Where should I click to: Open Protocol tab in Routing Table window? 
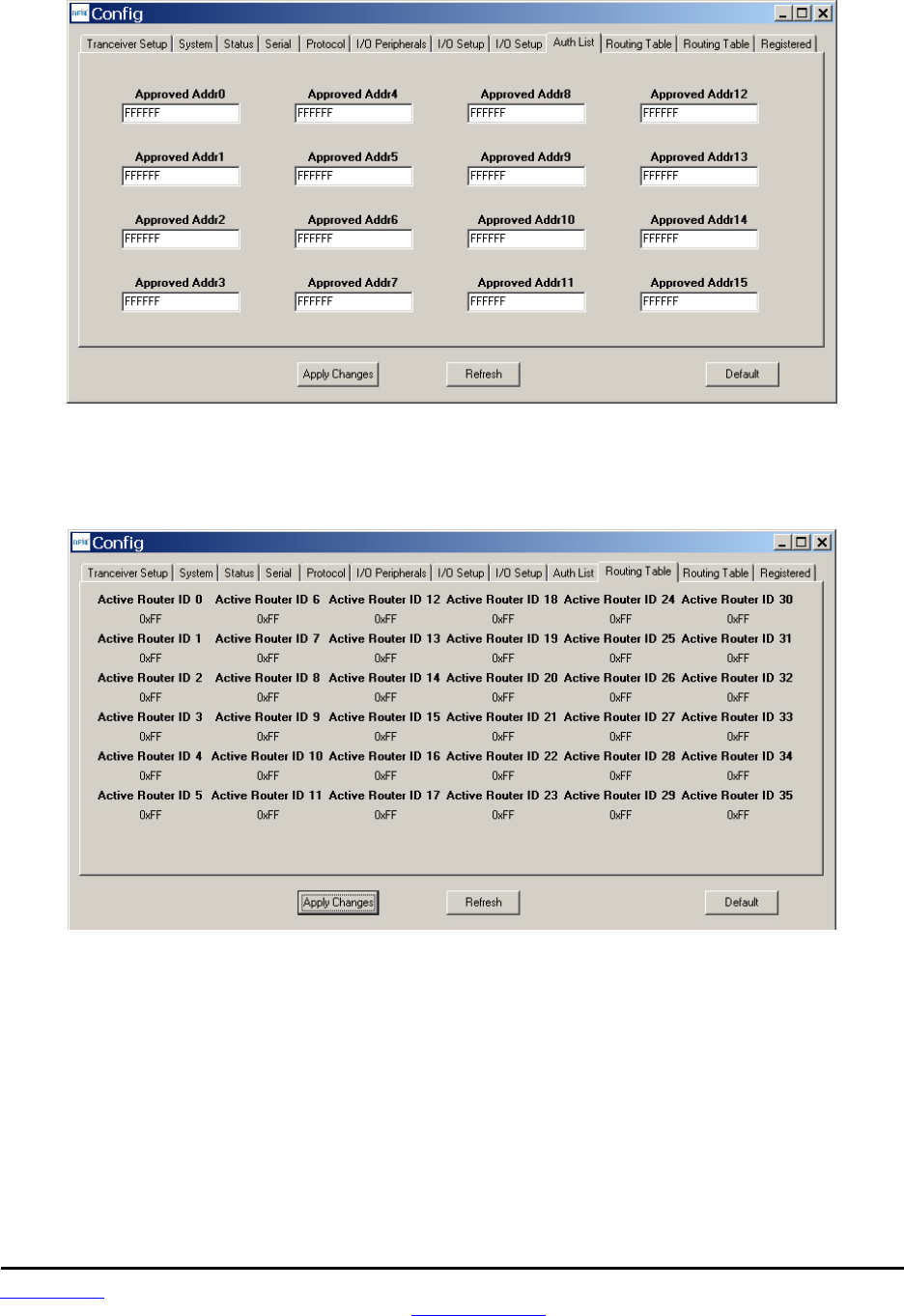coord(325,574)
